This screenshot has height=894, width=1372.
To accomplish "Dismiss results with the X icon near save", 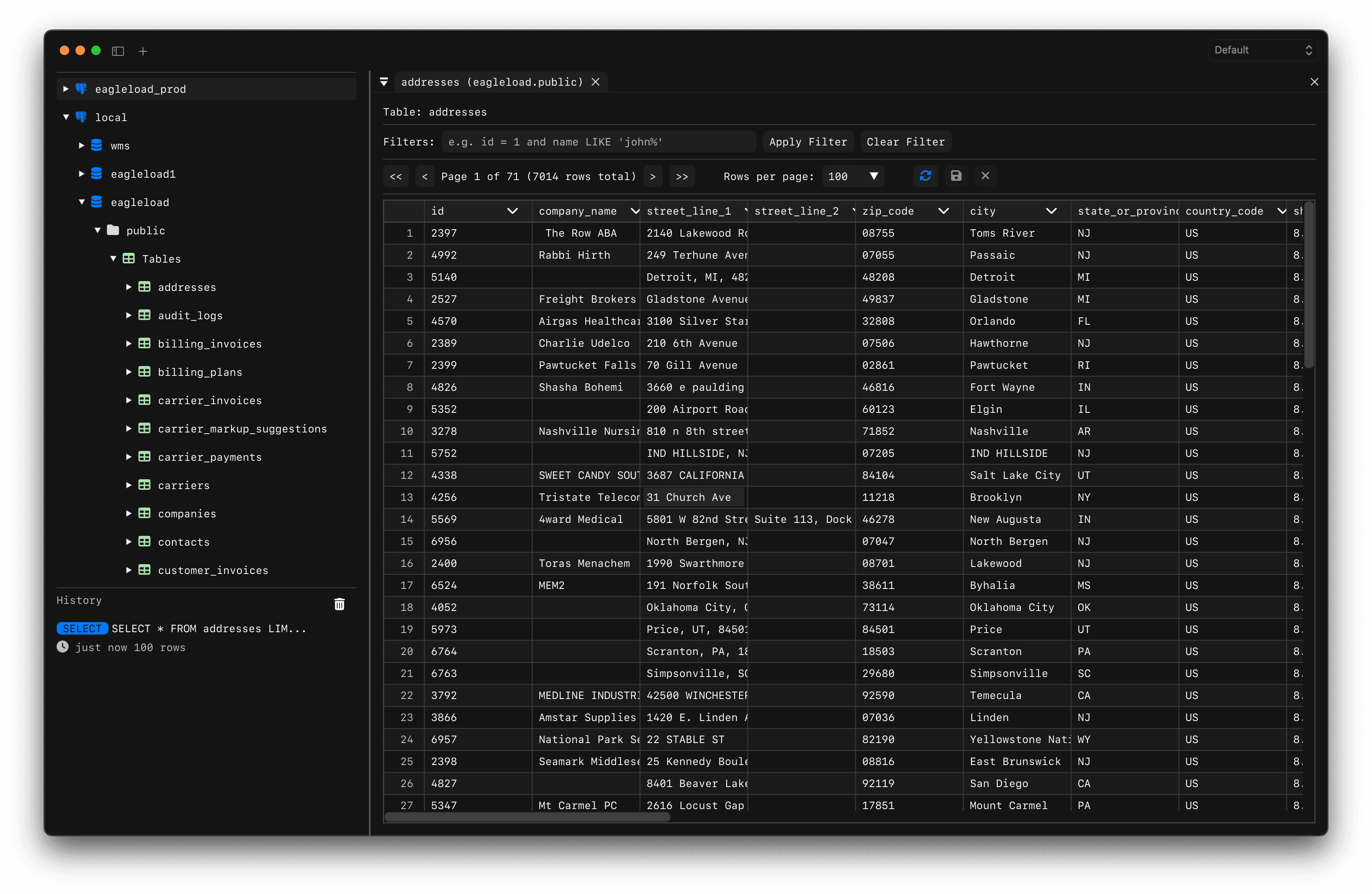I will pyautogui.click(x=986, y=176).
